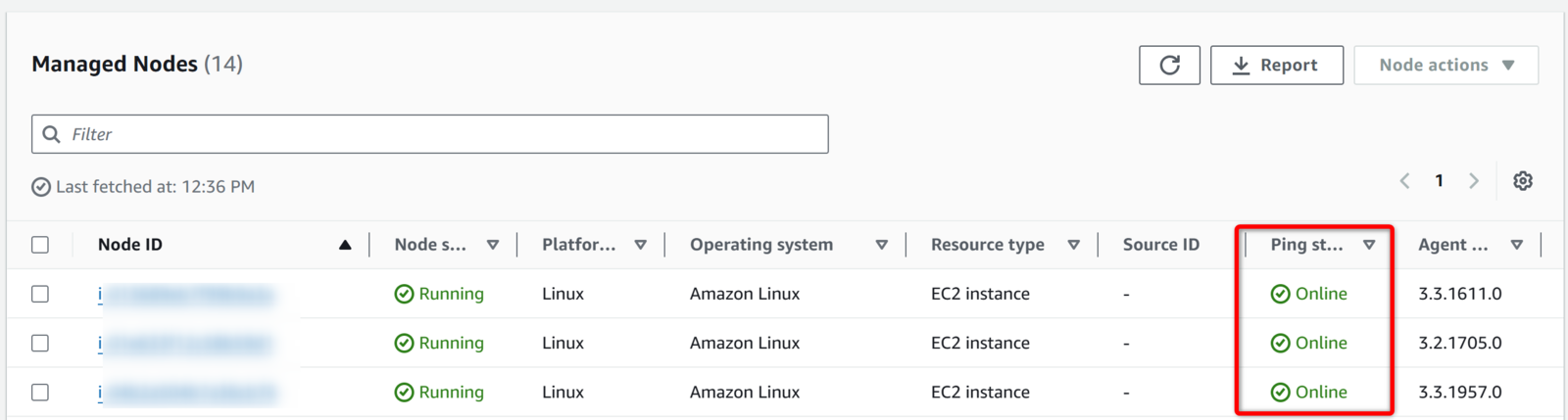Expand the Agent version column sort arrow

point(1516,245)
